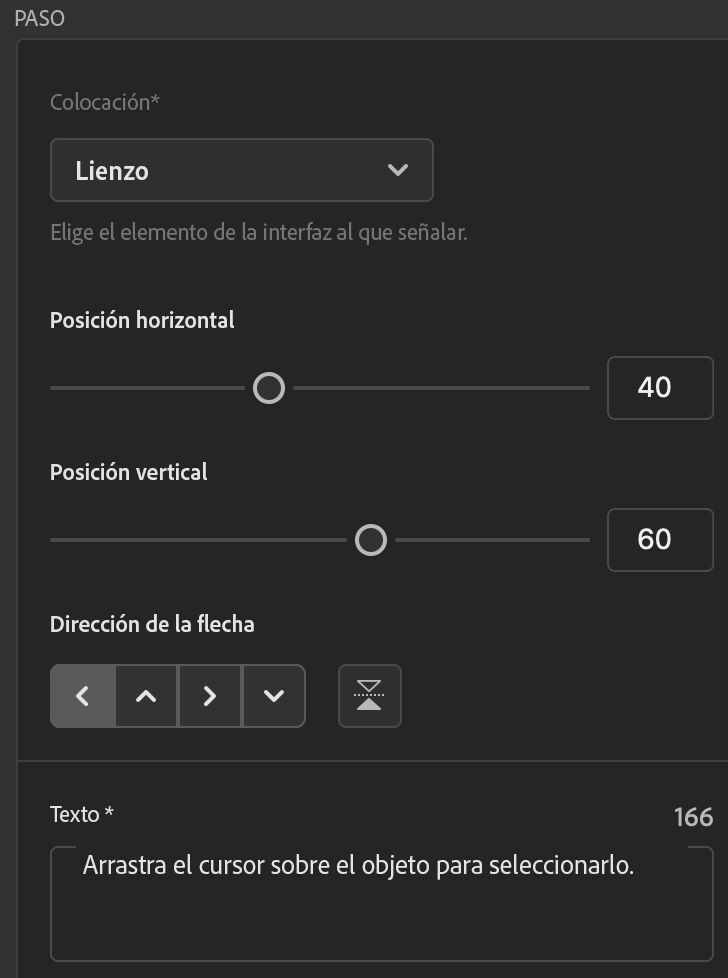Choose the right-pointing arrow direction
This screenshot has width=728, height=978.
(209, 696)
